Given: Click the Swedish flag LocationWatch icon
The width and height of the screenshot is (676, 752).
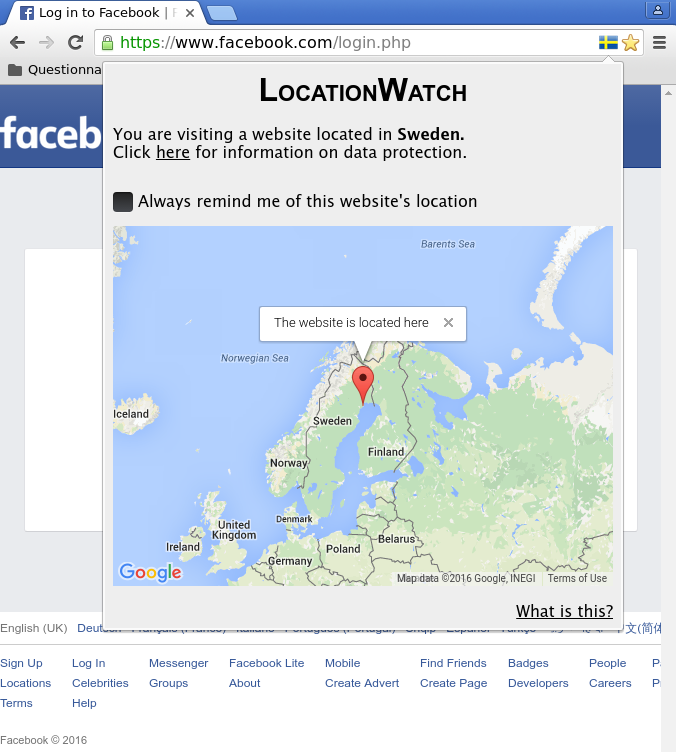Looking at the screenshot, I should pos(608,43).
